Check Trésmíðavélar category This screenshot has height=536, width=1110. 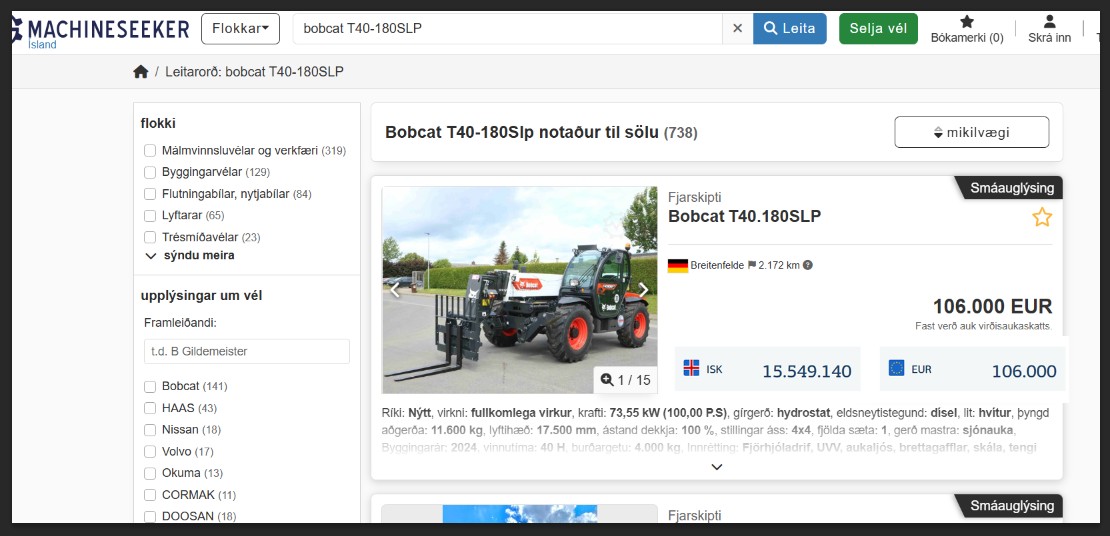pyautogui.click(x=150, y=237)
